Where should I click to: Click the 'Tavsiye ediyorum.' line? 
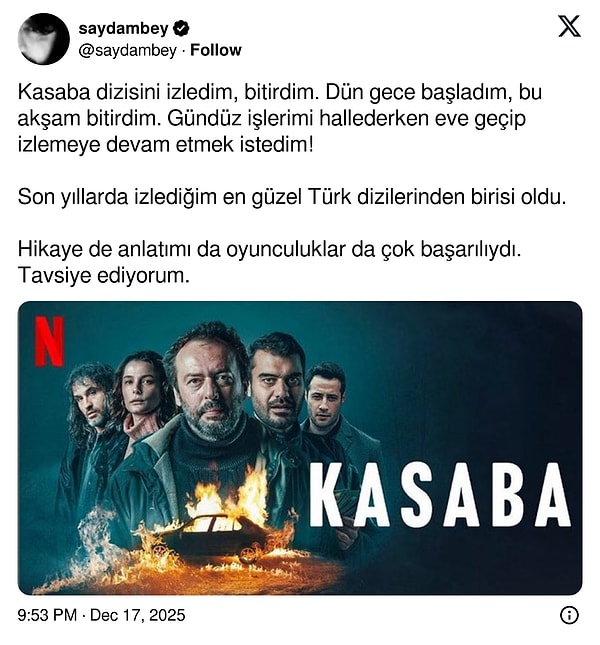pos(104,276)
